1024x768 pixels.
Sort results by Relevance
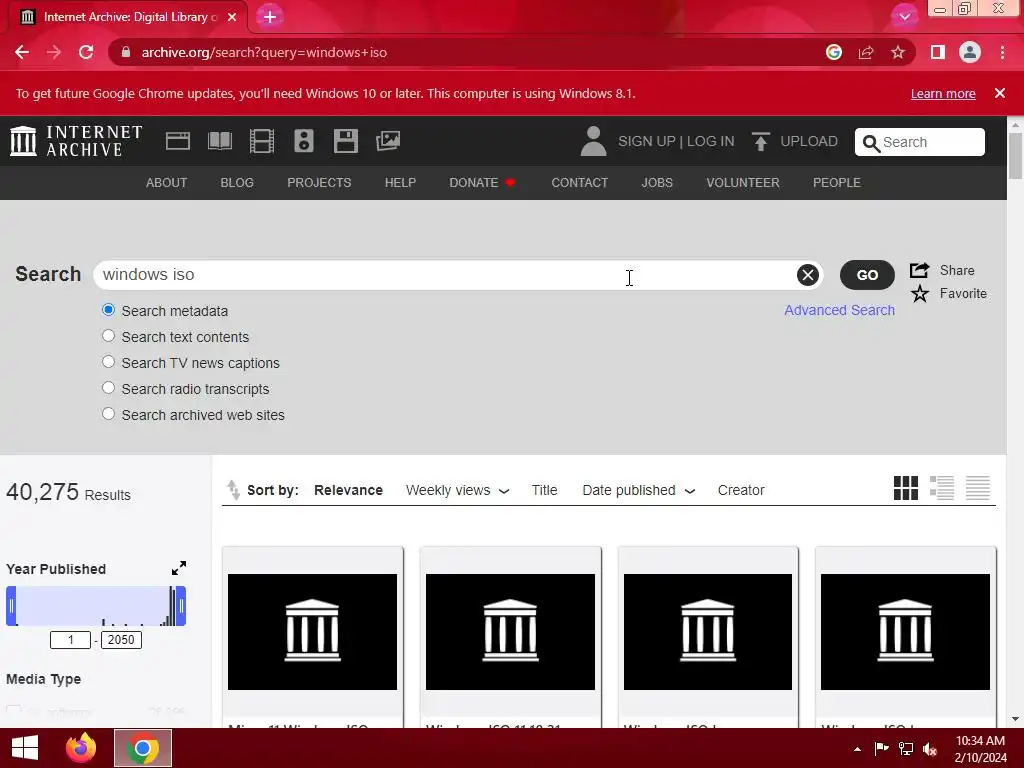click(x=348, y=490)
